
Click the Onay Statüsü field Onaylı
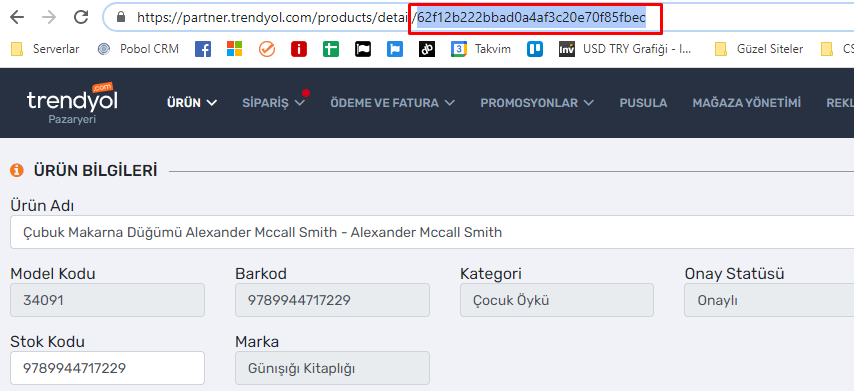pos(769,300)
